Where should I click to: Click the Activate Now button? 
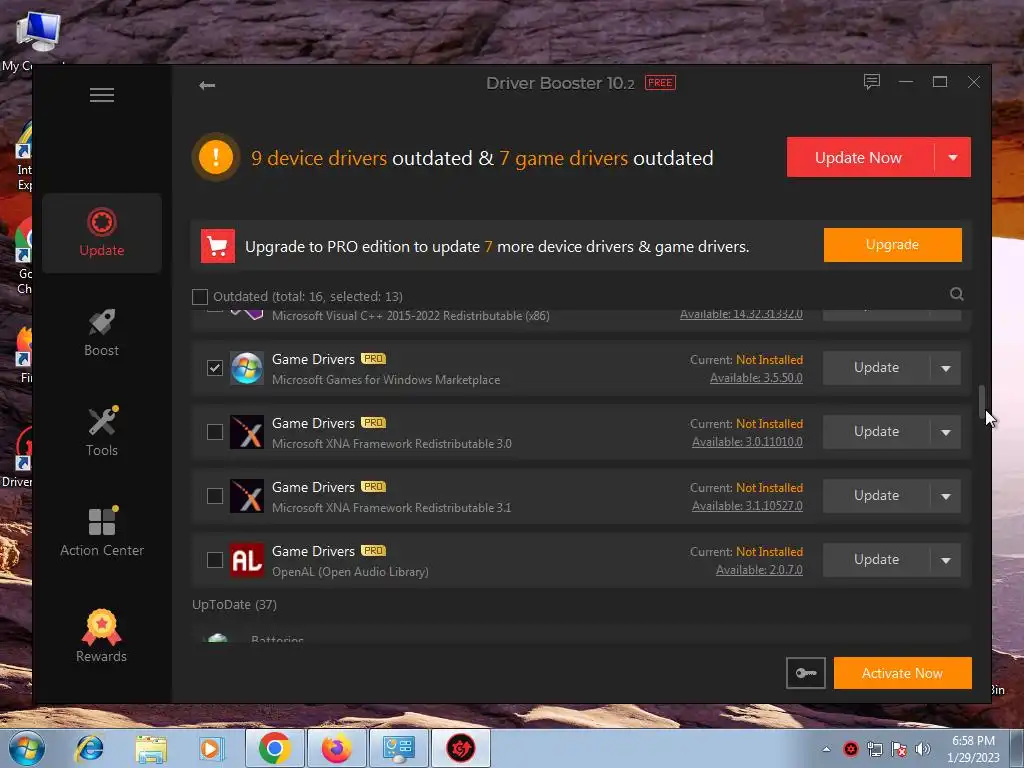[903, 673]
